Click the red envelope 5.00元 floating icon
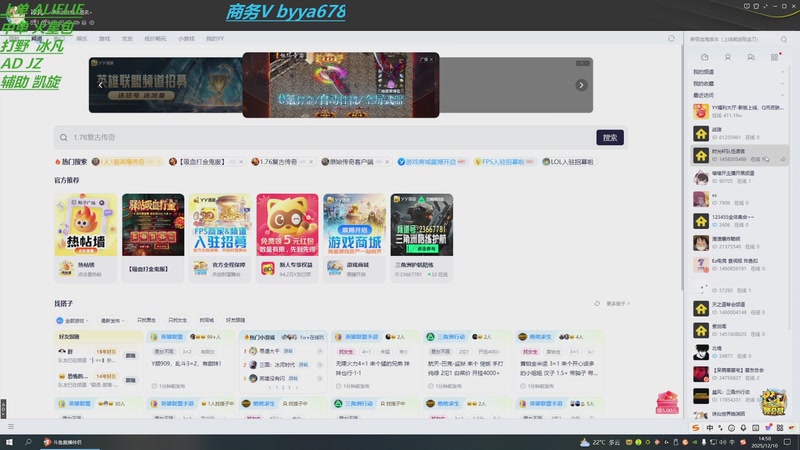Screen dimensions: 800x450 click(667, 403)
